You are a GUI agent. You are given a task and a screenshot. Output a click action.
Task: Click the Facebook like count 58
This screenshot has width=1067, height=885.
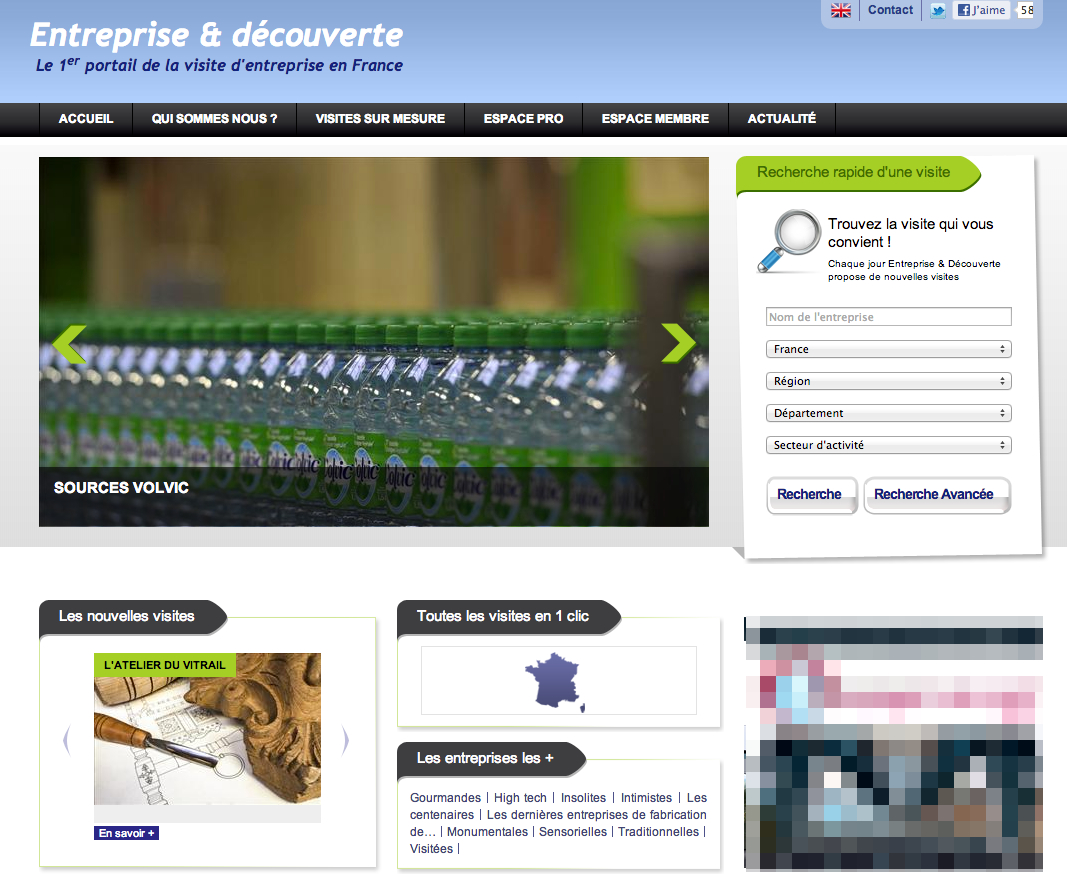click(x=1026, y=10)
